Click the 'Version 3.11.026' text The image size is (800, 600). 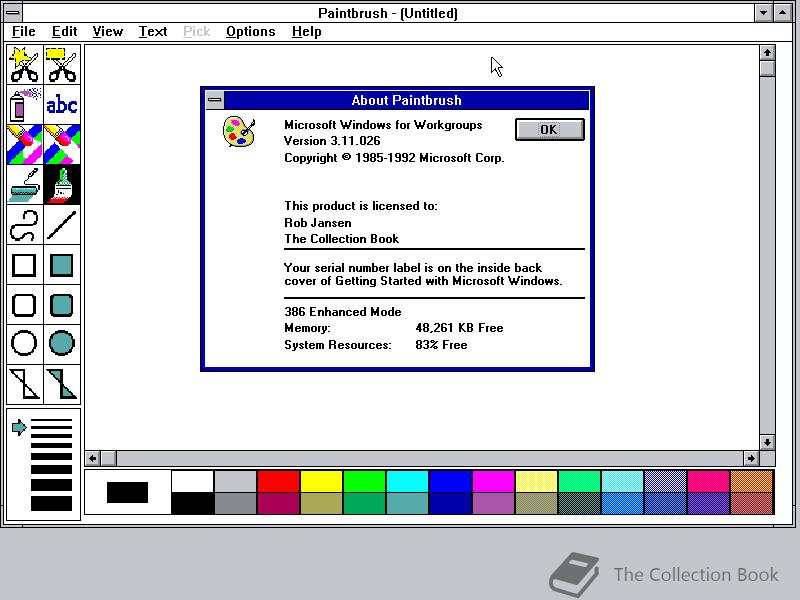point(332,141)
